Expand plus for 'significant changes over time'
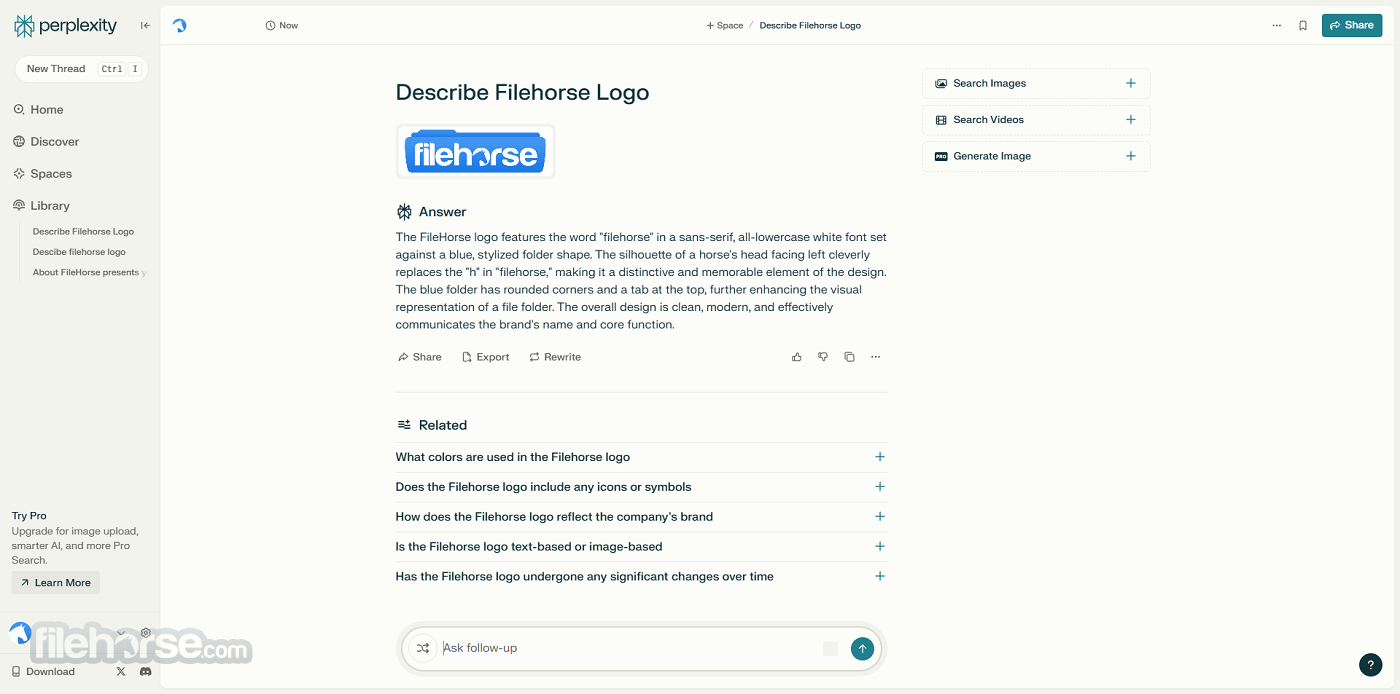Viewport: 1400px width, 694px height. coord(880,577)
